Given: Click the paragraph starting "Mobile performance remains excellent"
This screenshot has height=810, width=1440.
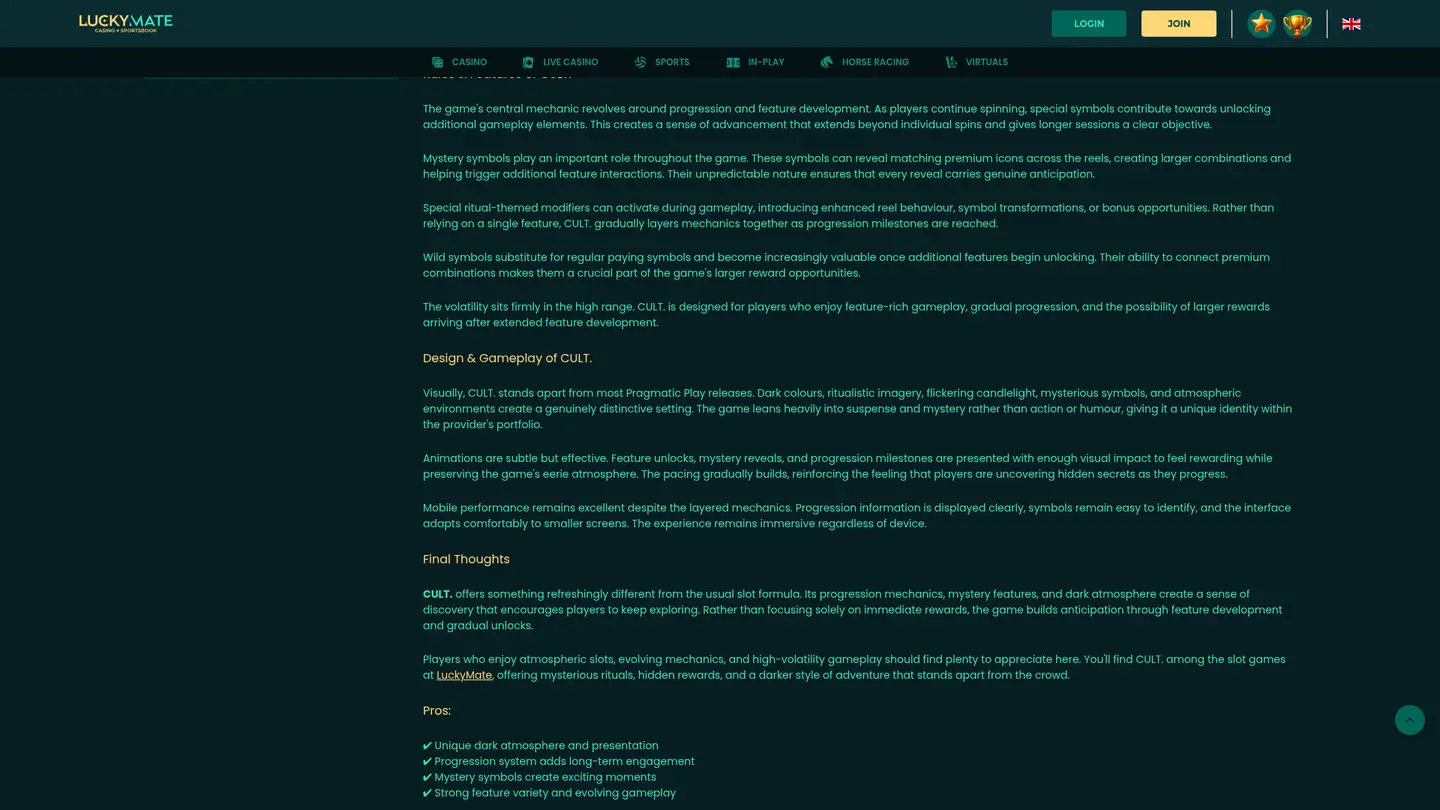Looking at the screenshot, I should coord(857,516).
